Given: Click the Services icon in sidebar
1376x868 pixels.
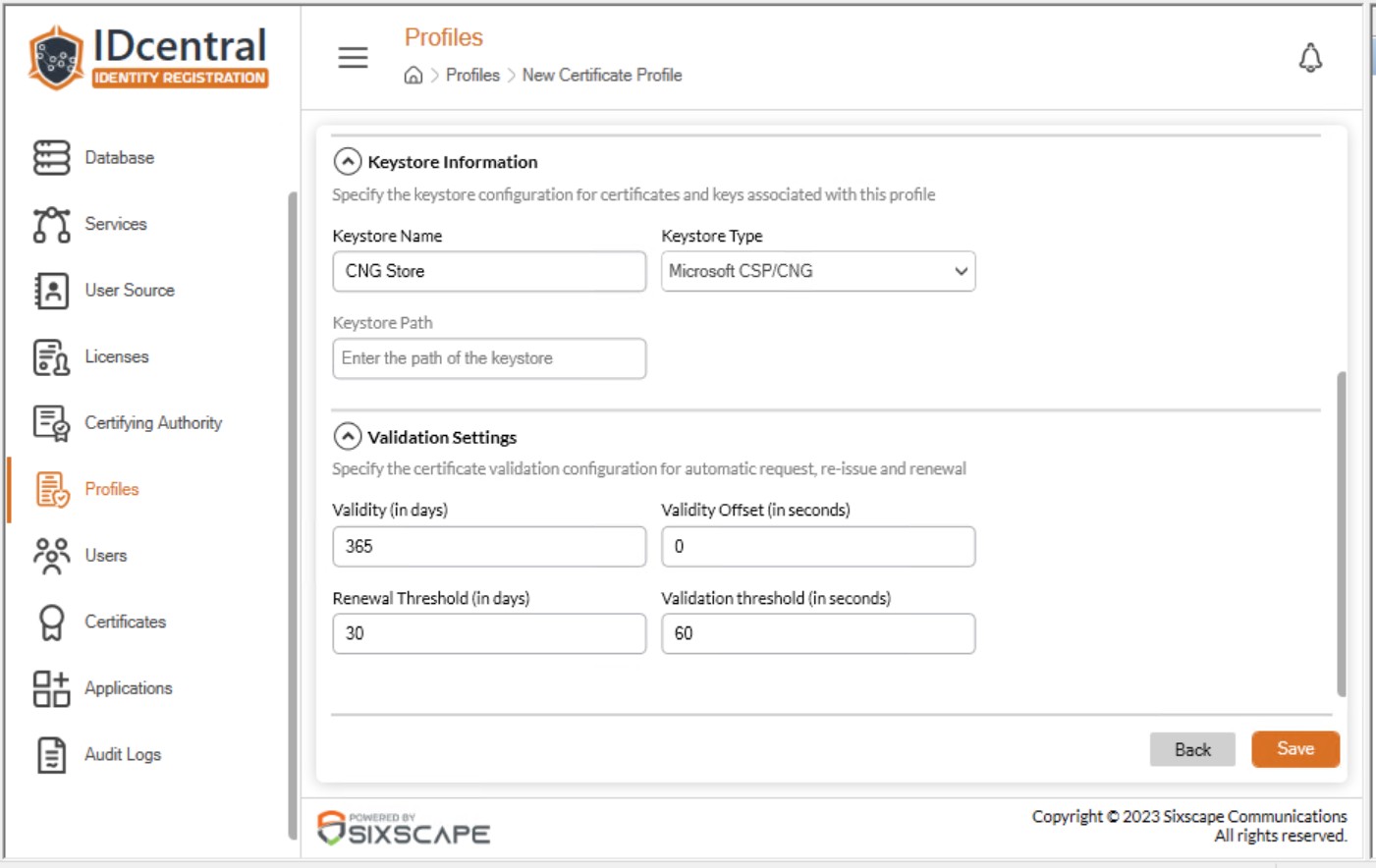Looking at the screenshot, I should (x=51, y=224).
